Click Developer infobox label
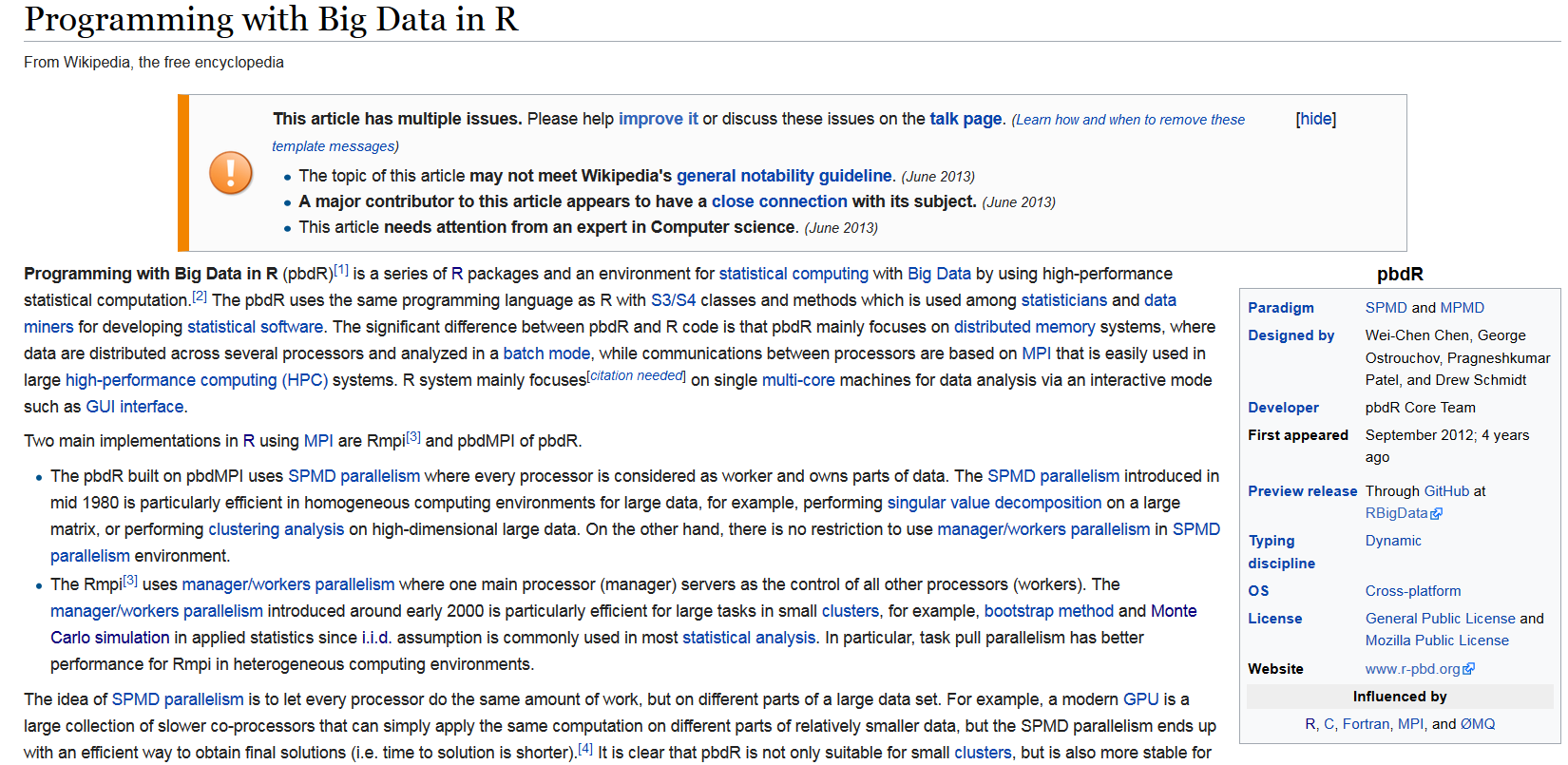Image resolution: width=1568 pixels, height=765 pixels. 1283,408
